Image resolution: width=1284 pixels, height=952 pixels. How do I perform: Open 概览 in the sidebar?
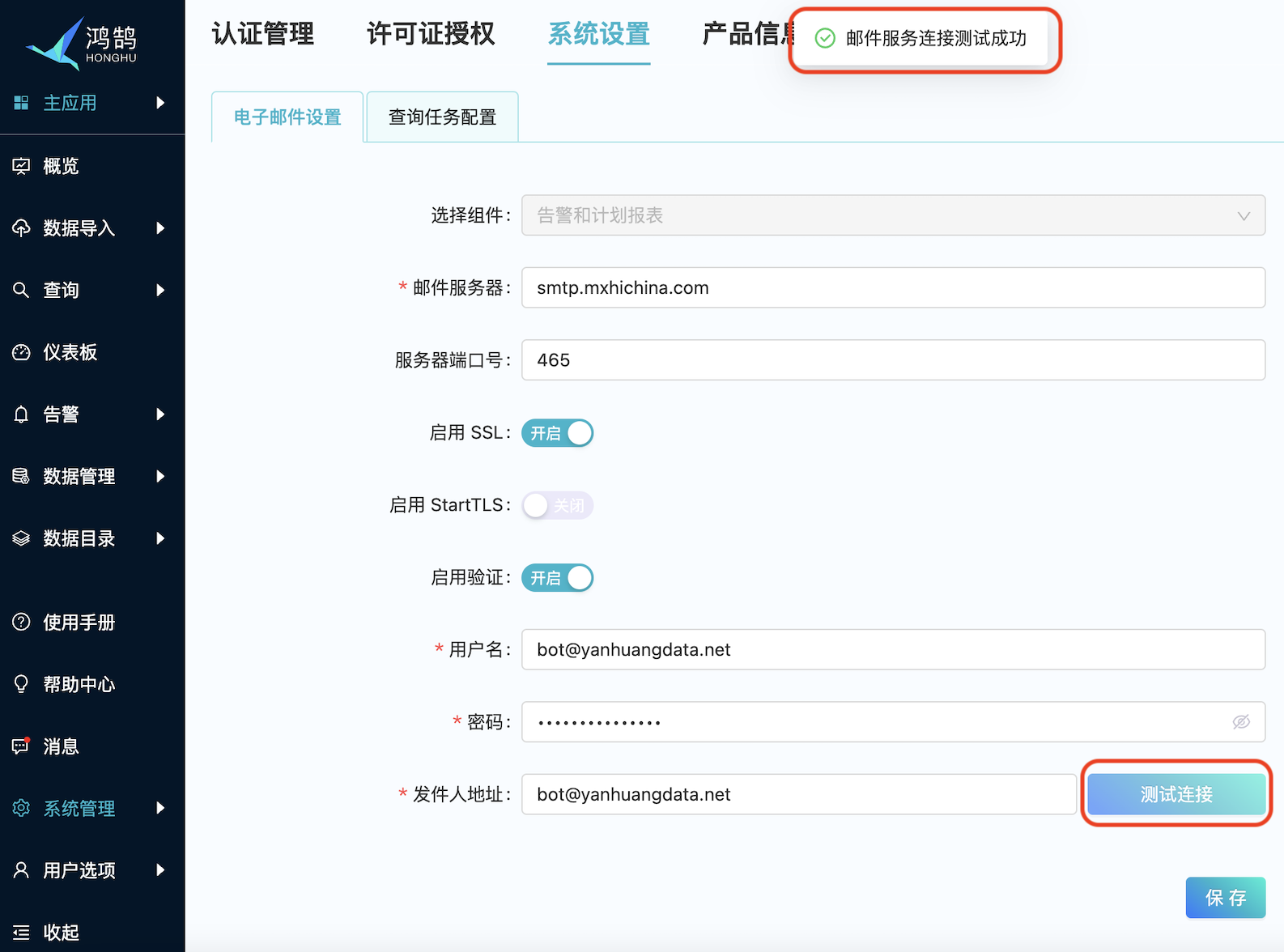pyautogui.click(x=61, y=166)
